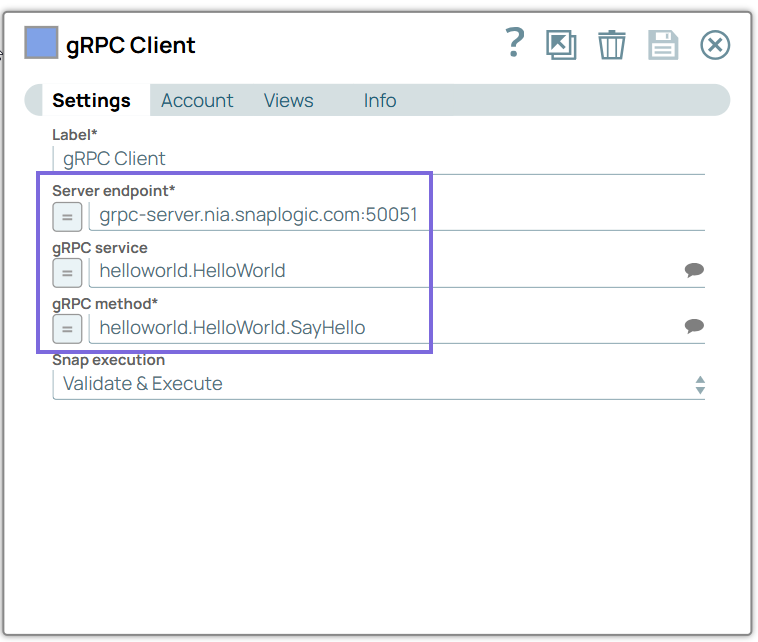This screenshot has width=758, height=642.
Task: Select the Settings tab
Action: 91,101
